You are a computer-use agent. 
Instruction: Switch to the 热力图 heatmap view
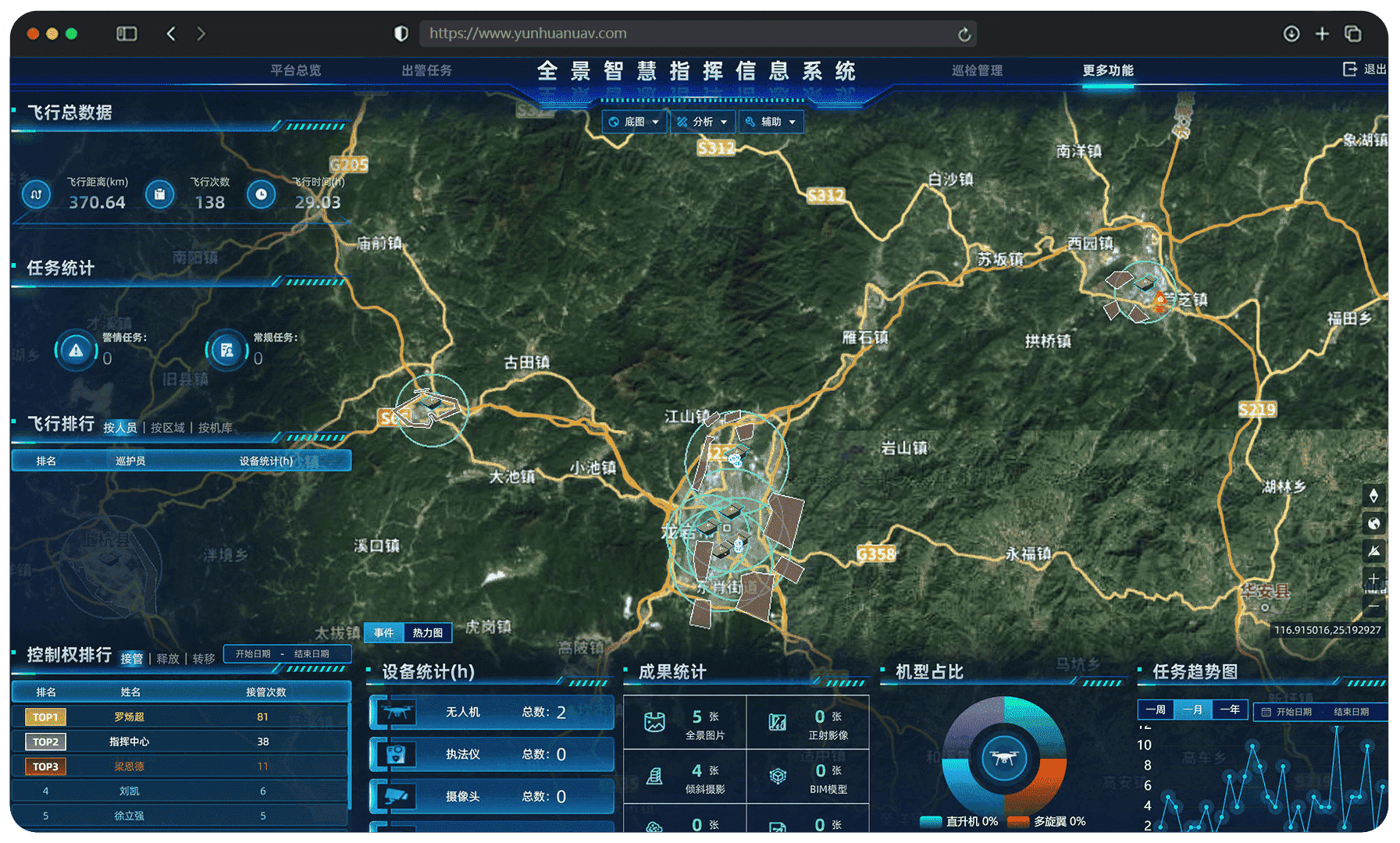pyautogui.click(x=428, y=632)
